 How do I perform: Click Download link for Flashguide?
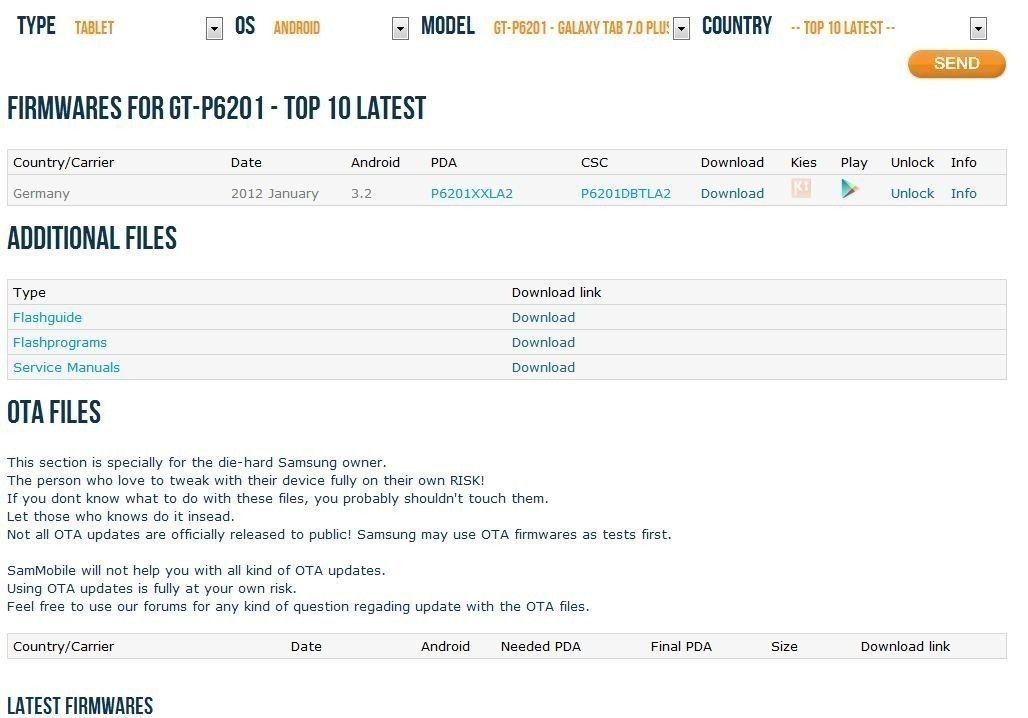543,317
